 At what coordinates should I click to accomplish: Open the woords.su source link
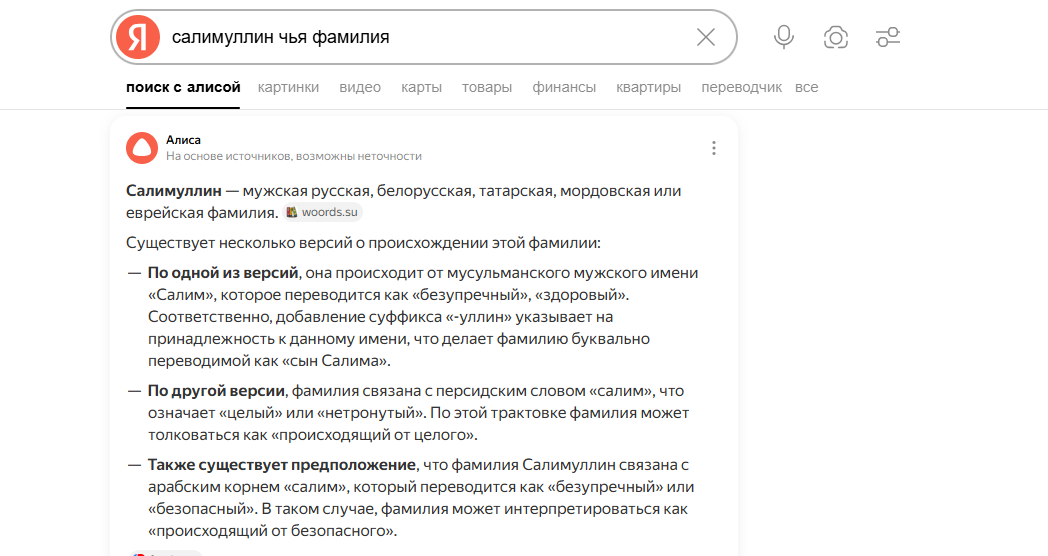pos(323,212)
